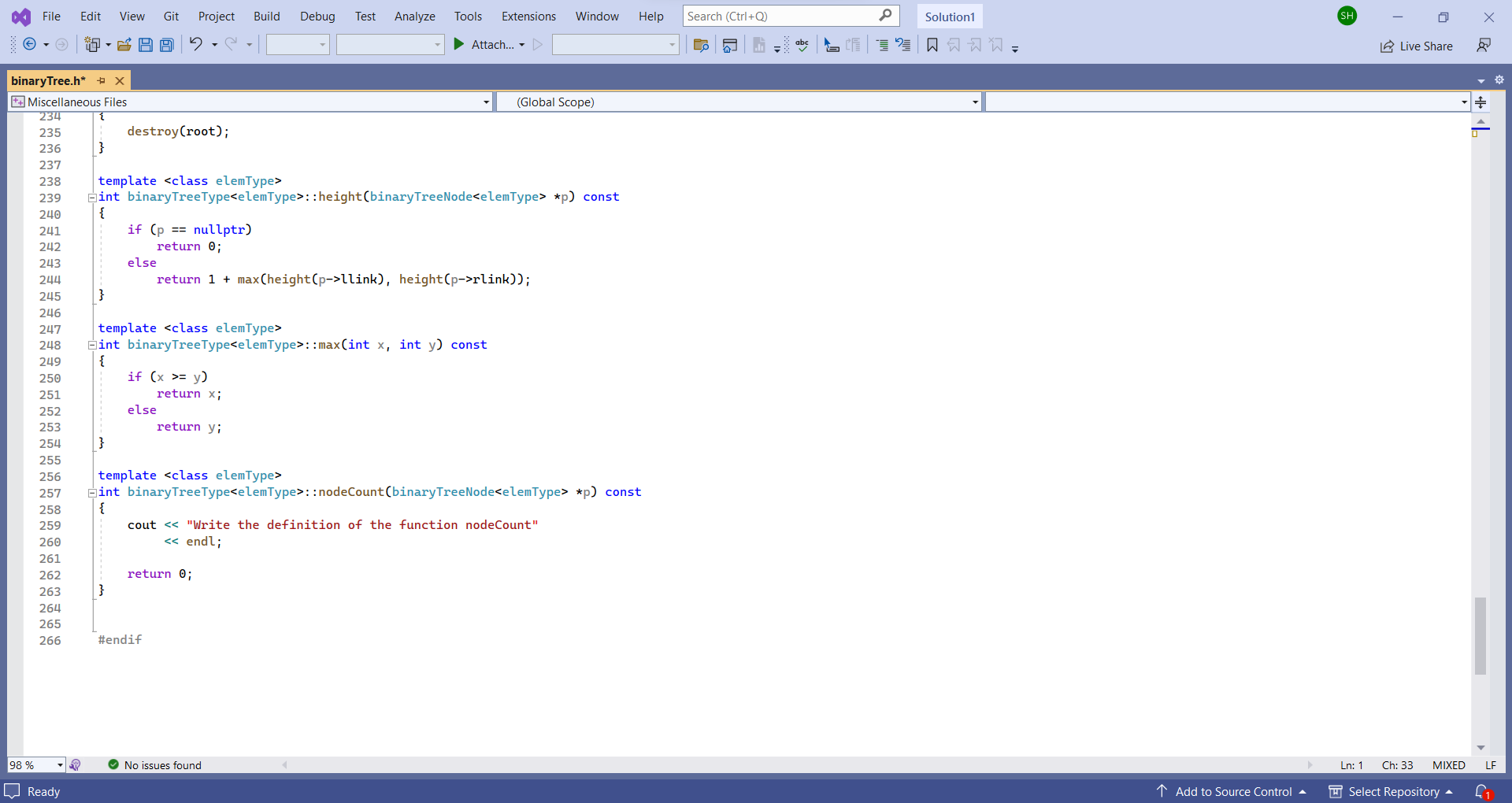The height and width of the screenshot is (803, 1512).
Task: Open a file using the Open File icon
Action: (124, 45)
